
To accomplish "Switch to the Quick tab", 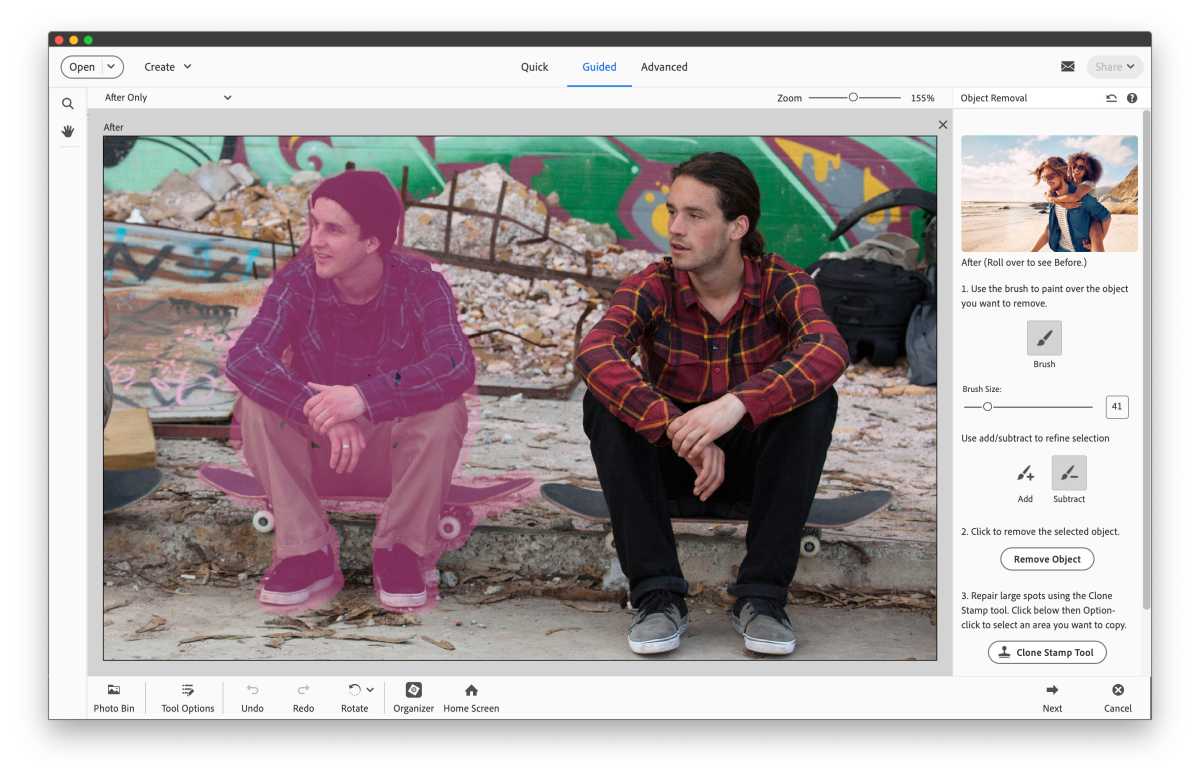I will (x=534, y=67).
